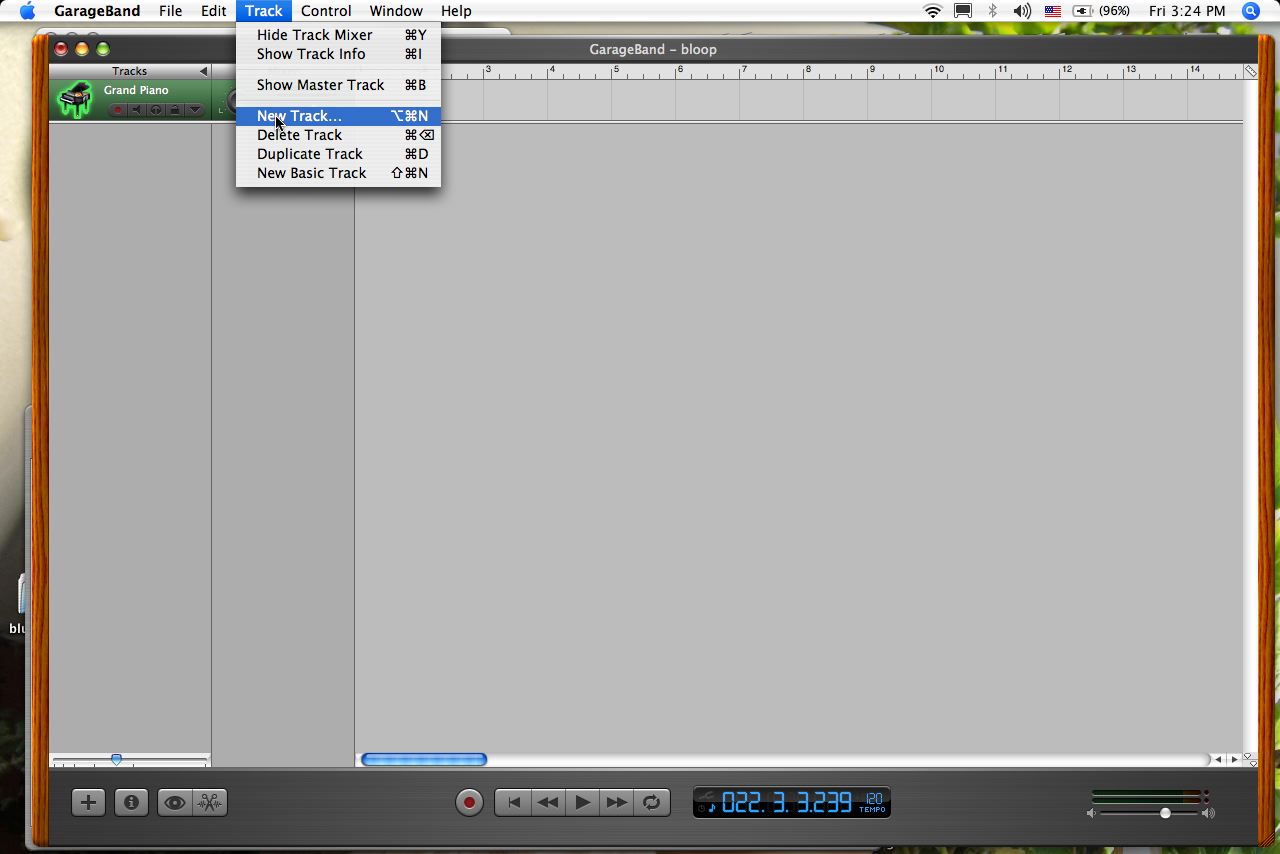Open the File menu
Viewport: 1280px width, 854px height.
[170, 11]
